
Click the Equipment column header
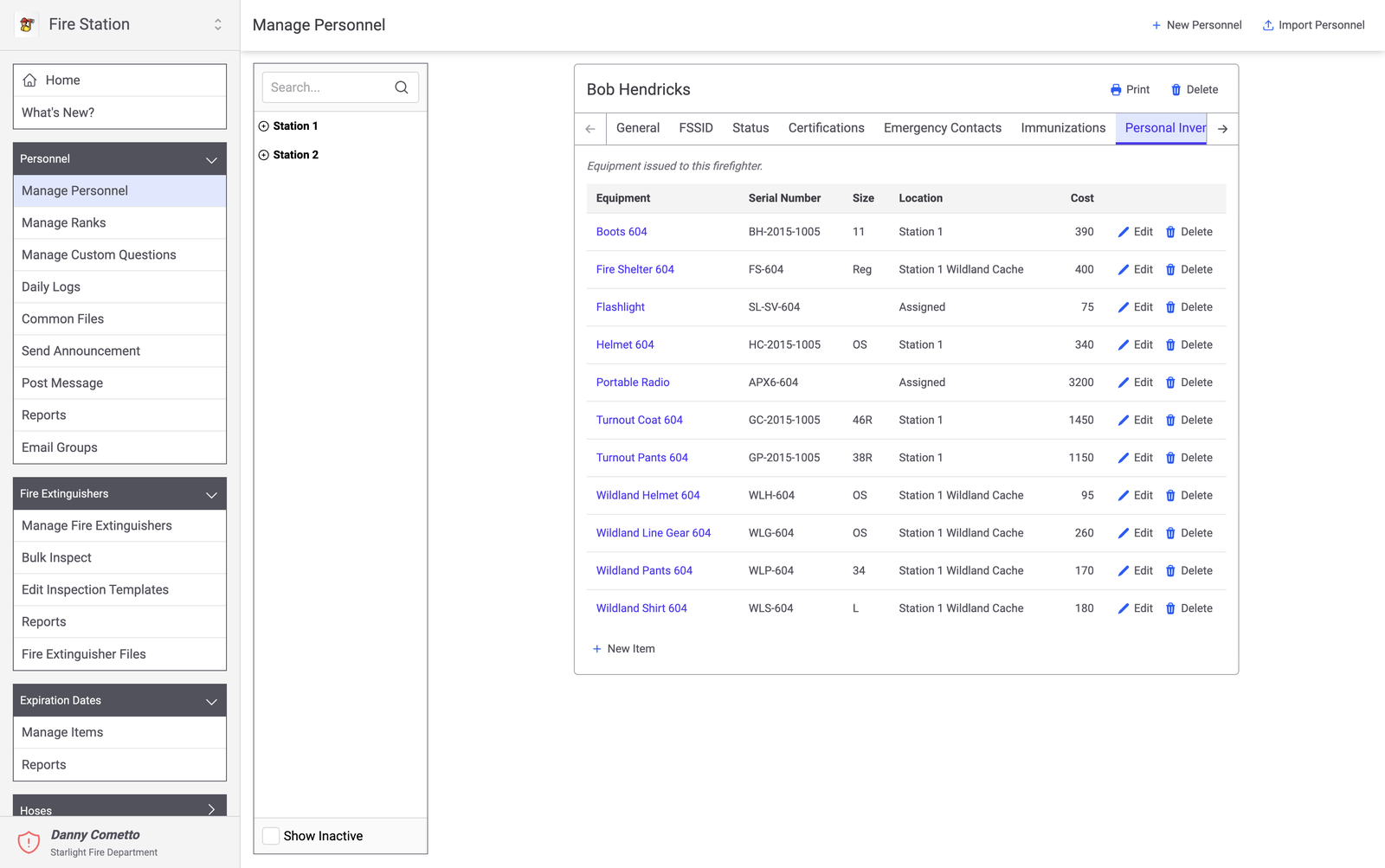[623, 198]
